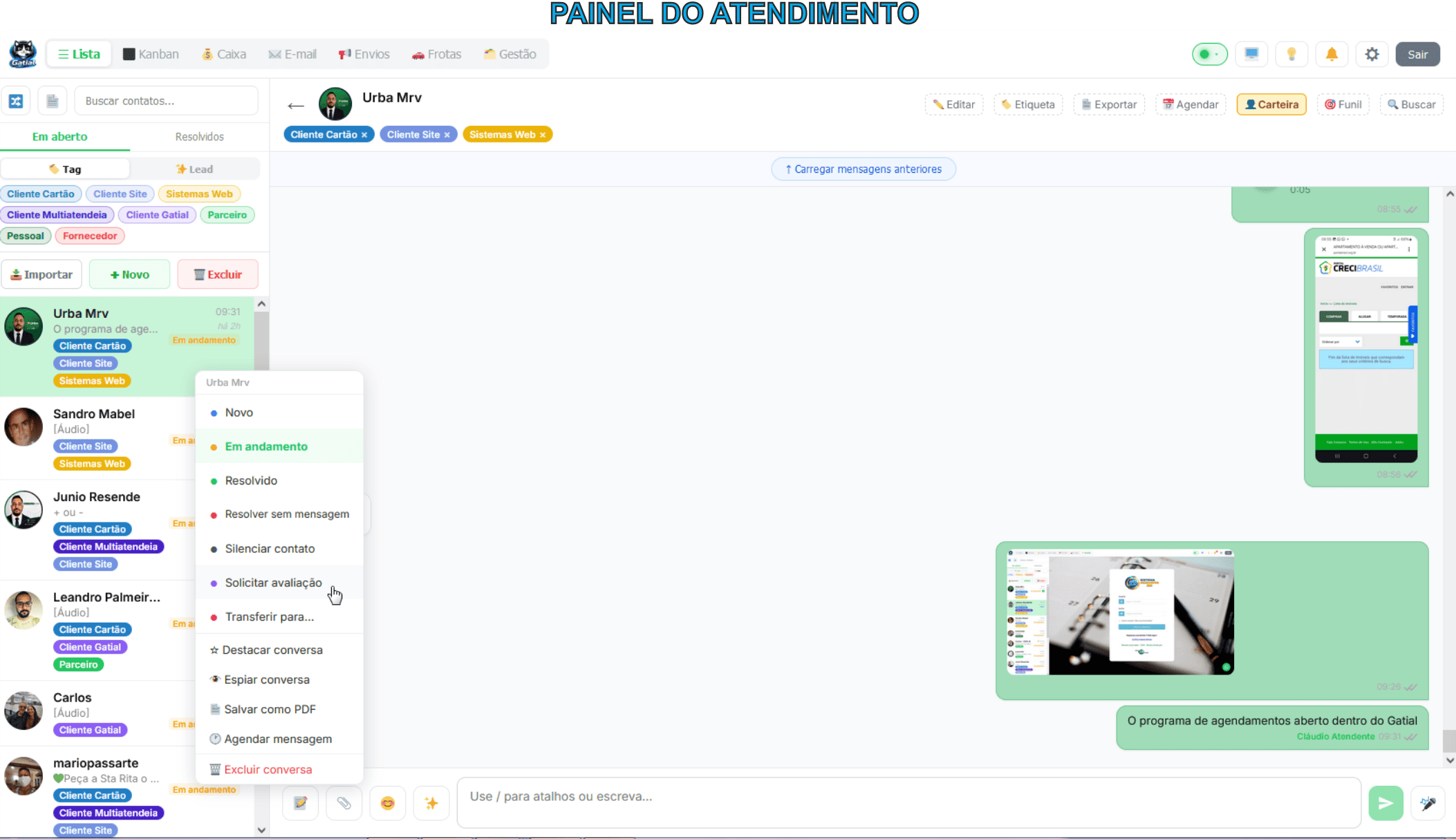Show the Resolvidos conversations tab
This screenshot has width=1456, height=839.
tap(199, 136)
